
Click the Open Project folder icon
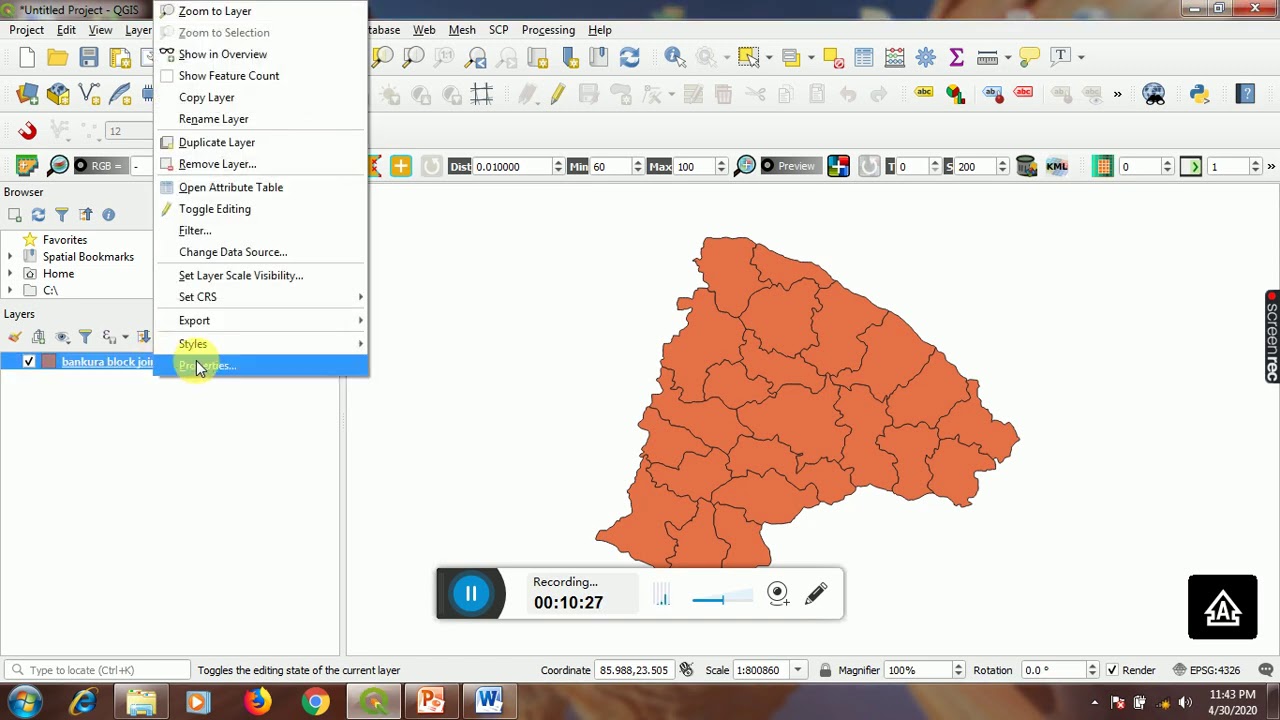pos(58,57)
